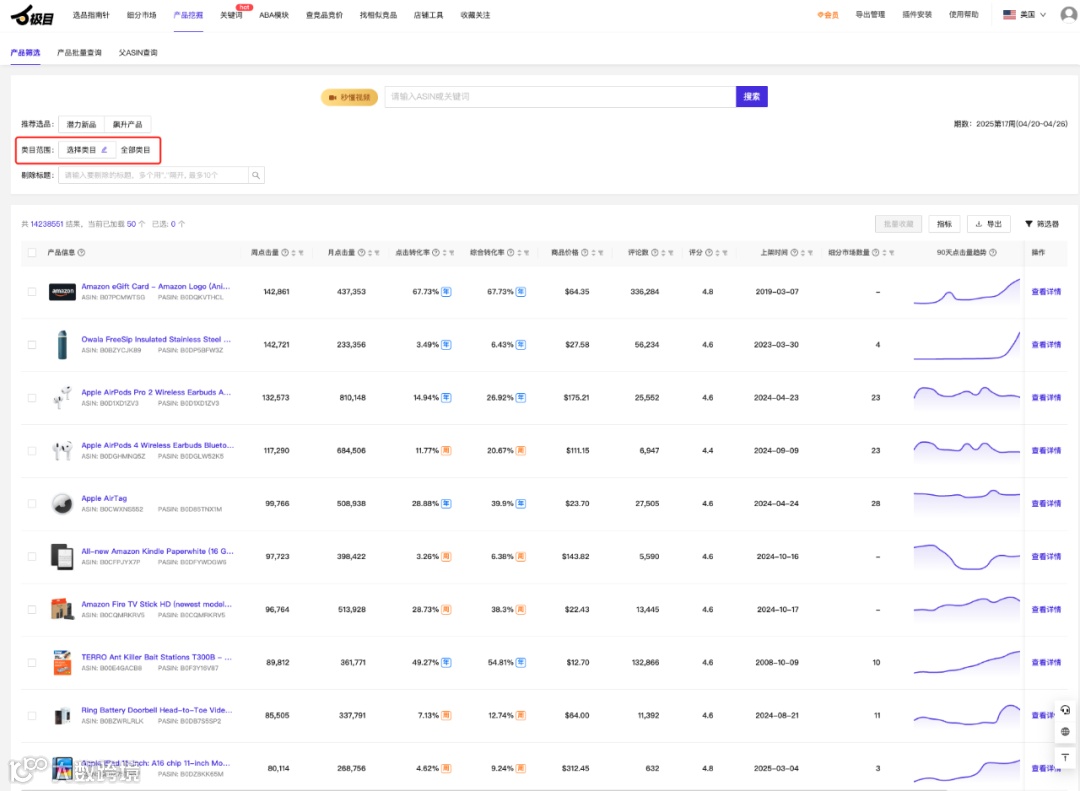Click the back-to-top arrow icon
1080x791 pixels.
coord(1065,757)
